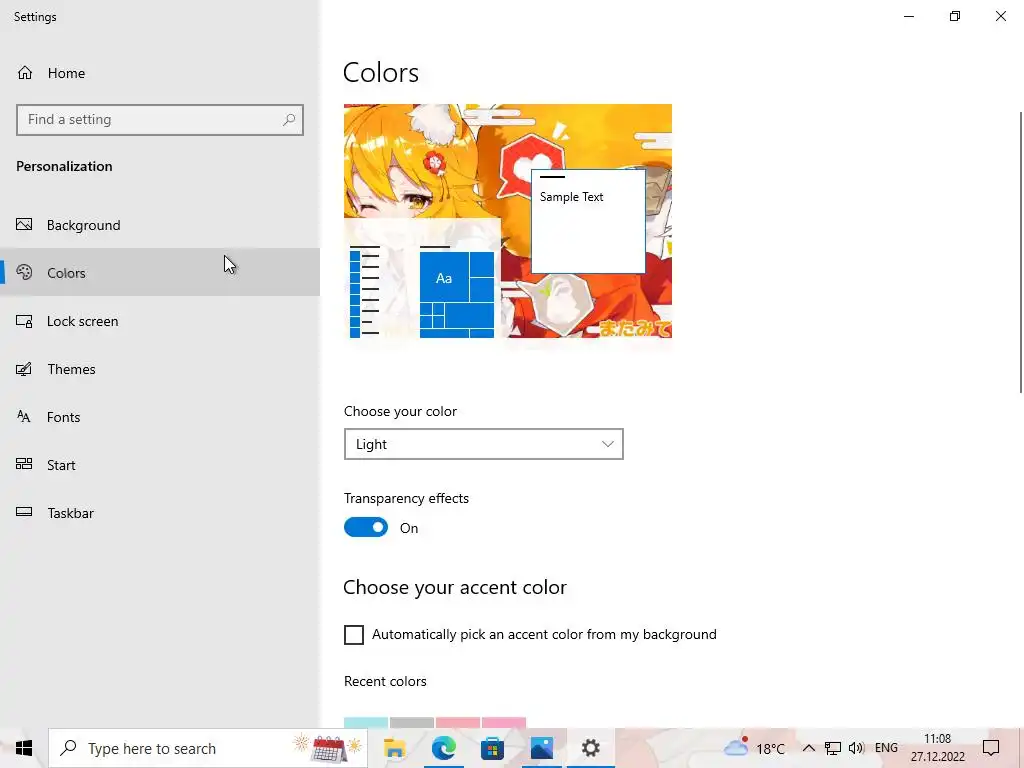Open the weather widget showing 18°C
This screenshot has width=1024, height=768.
coord(754,748)
